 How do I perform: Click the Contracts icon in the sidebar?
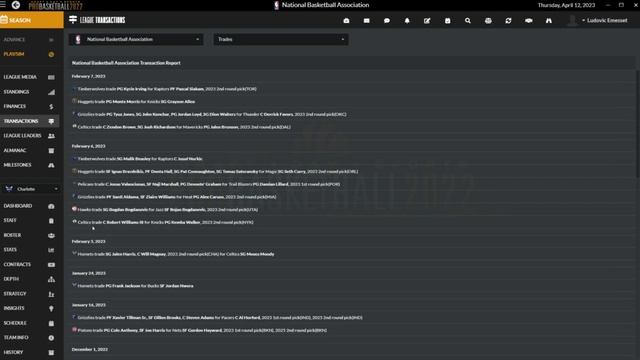(x=51, y=264)
